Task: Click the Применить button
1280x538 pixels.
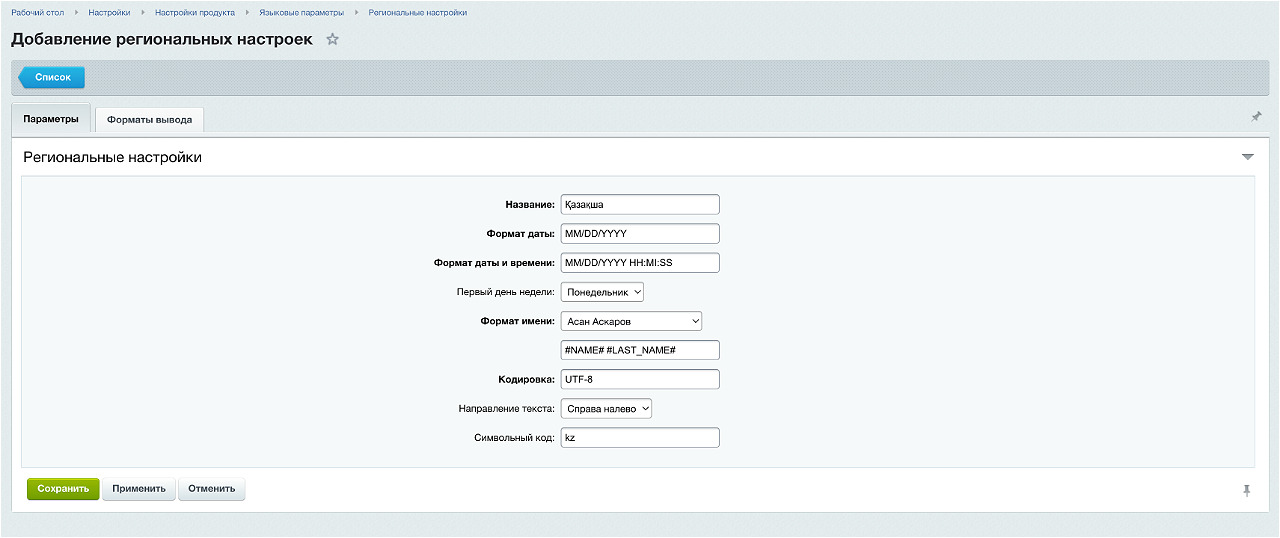Action: [x=139, y=489]
